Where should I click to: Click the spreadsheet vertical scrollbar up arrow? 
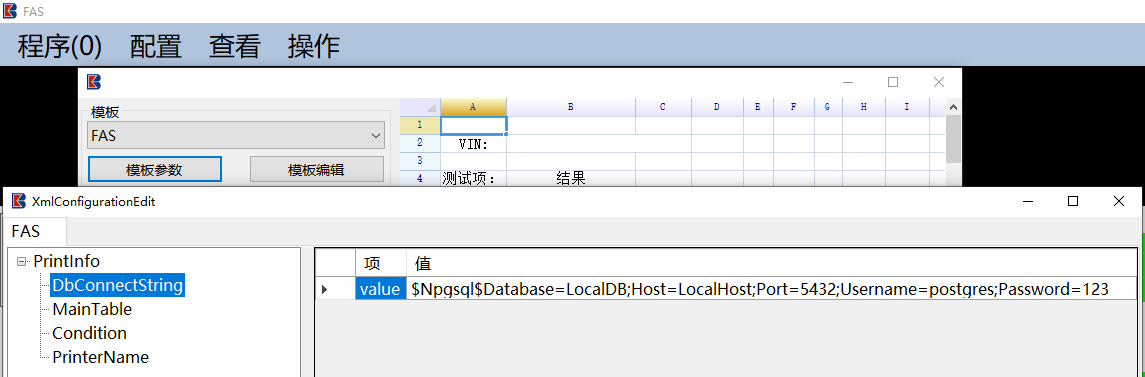[953, 107]
